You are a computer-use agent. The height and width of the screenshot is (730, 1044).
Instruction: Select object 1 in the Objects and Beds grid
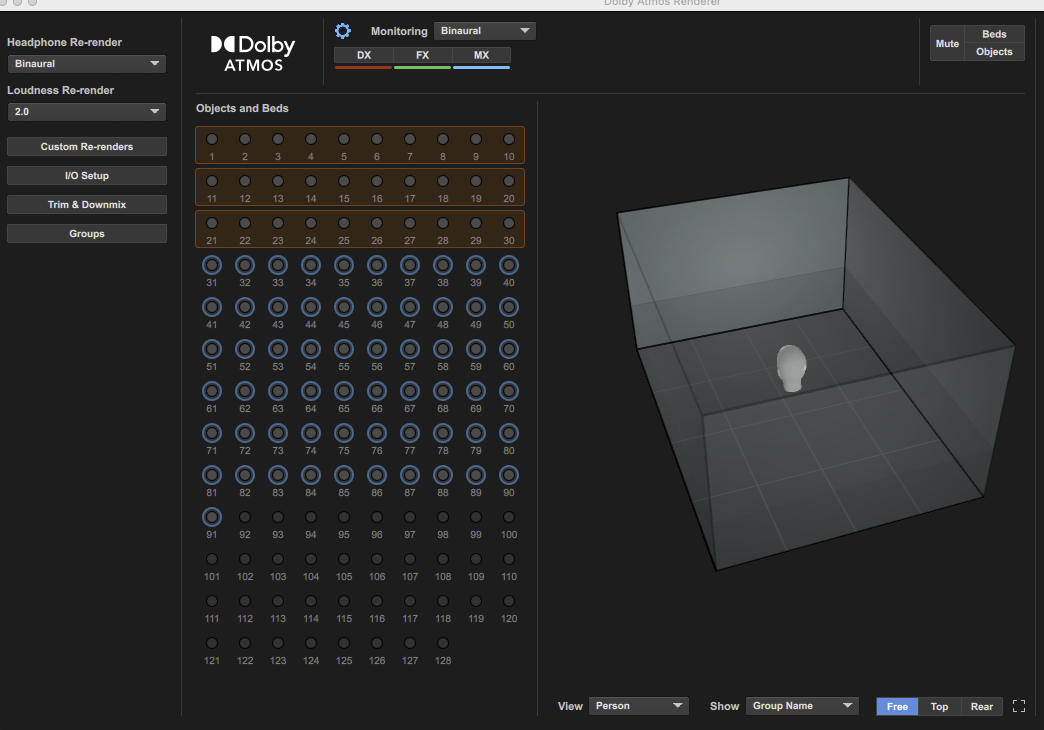pyautogui.click(x=211, y=139)
